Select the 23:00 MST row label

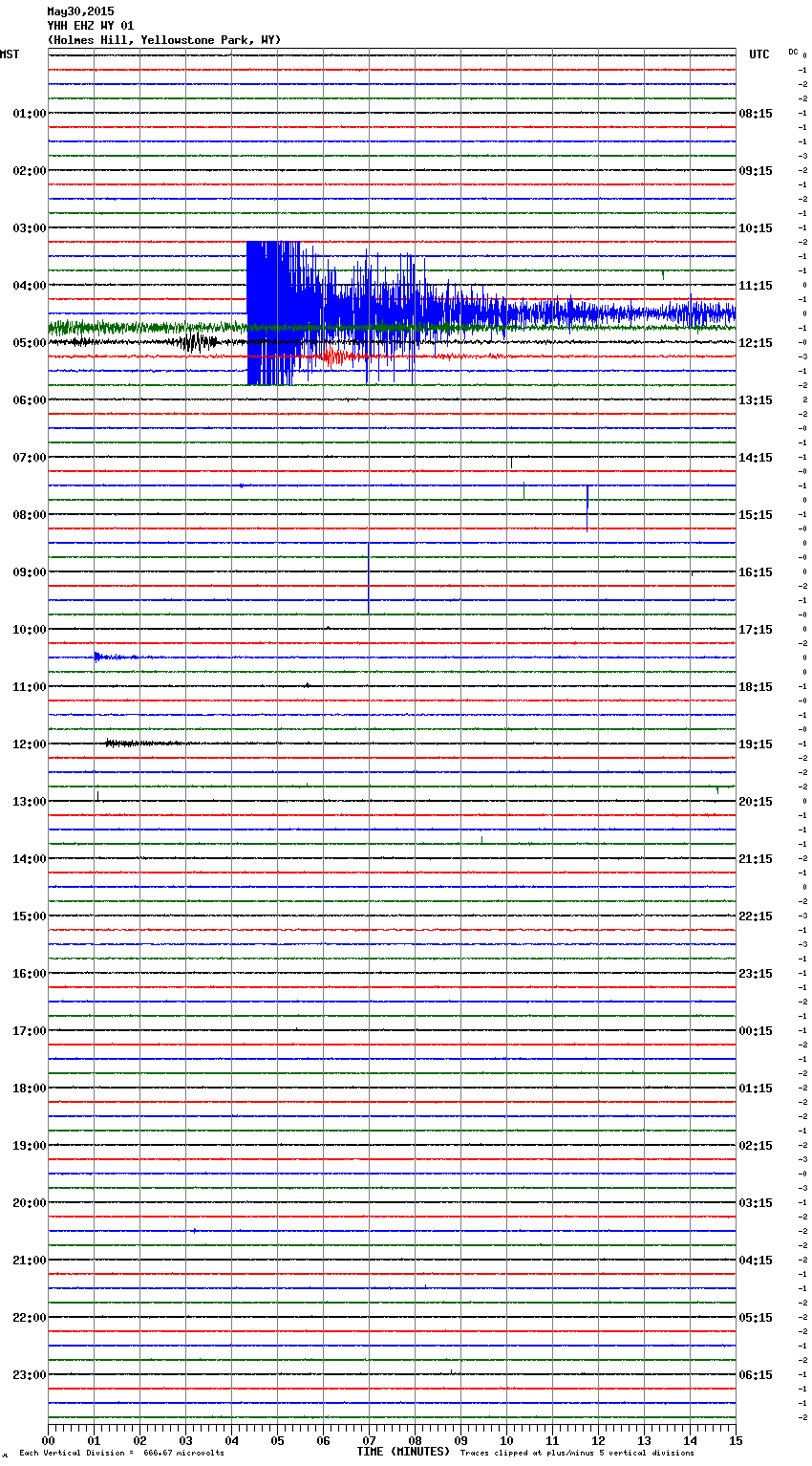coord(30,1375)
